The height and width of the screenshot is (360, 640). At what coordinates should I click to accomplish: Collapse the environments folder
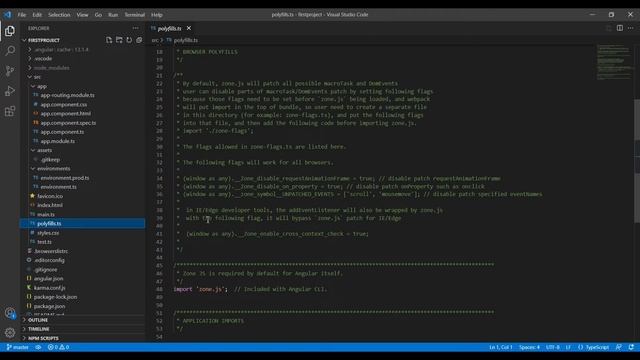[x=53, y=169]
